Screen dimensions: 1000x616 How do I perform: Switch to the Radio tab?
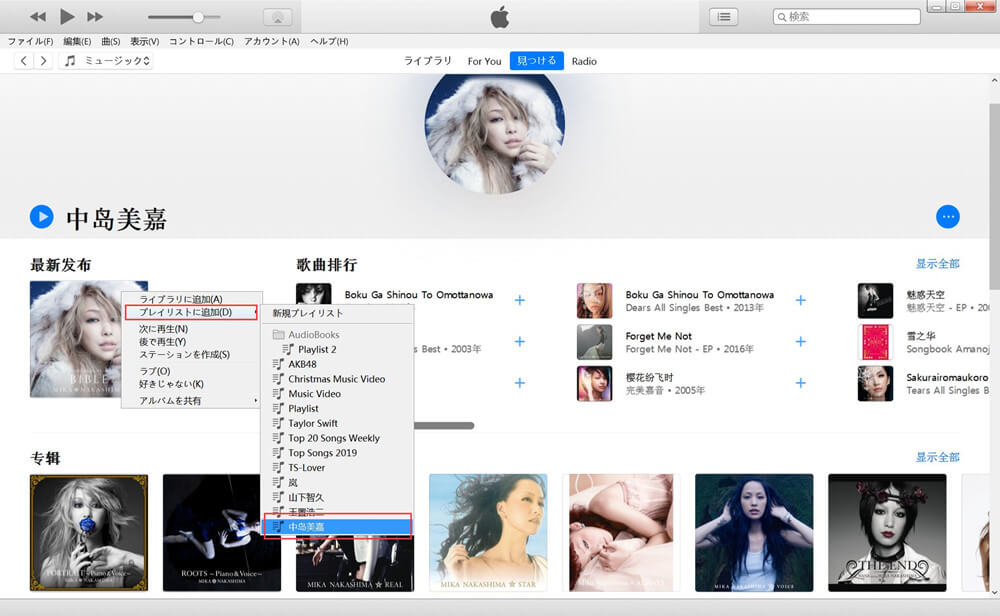click(x=584, y=61)
